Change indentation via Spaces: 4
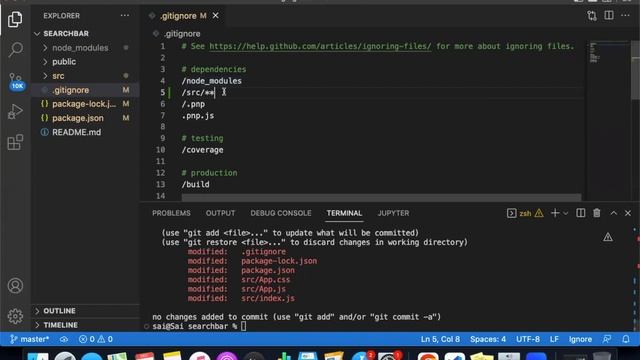This screenshot has height=360, width=640. [488, 339]
